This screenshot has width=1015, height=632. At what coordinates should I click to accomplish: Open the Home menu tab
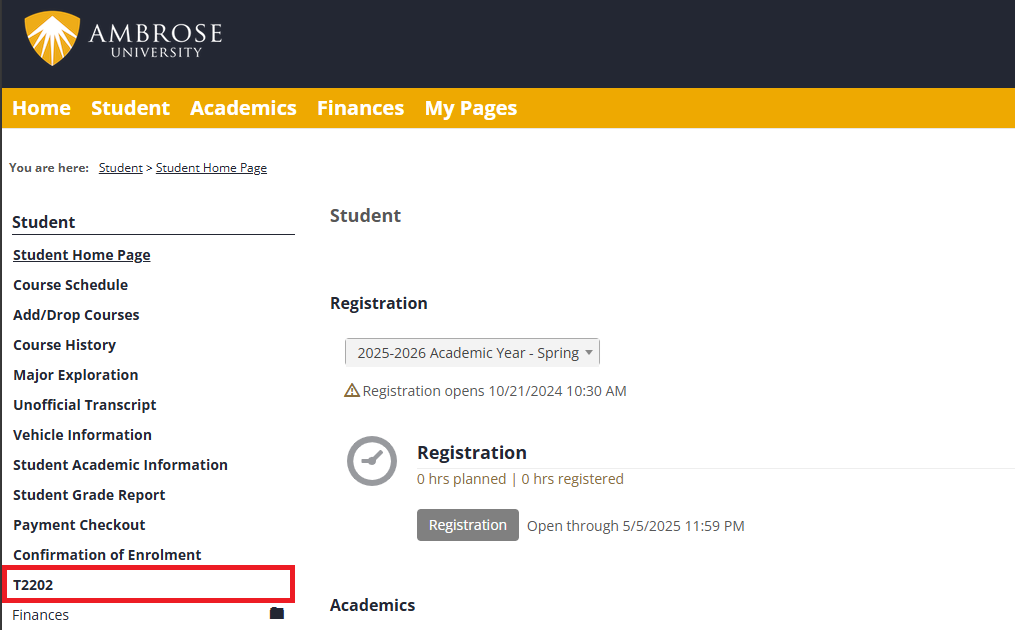[41, 108]
